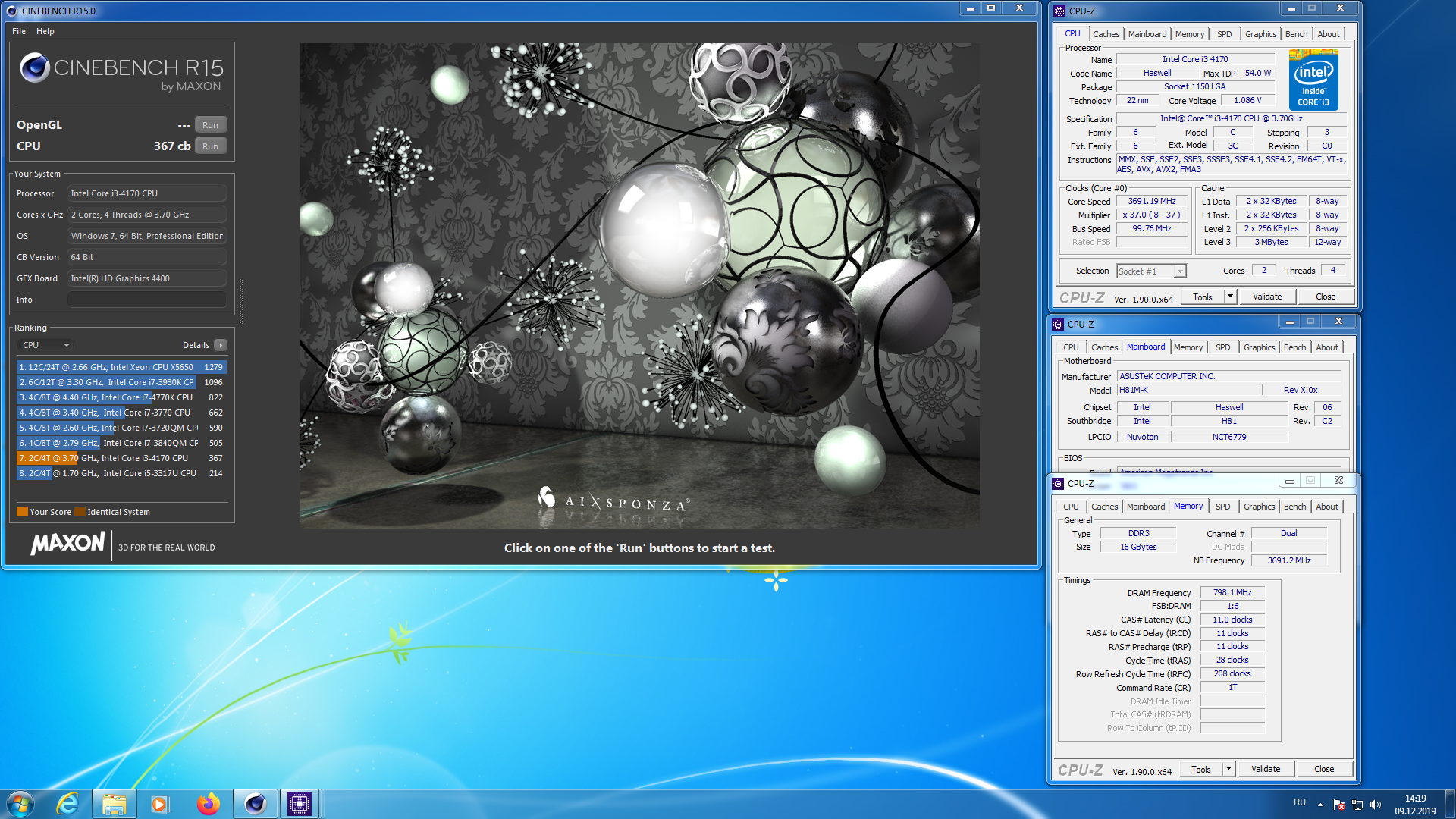
Task: Click Close in top CPU-Z window
Action: (x=1326, y=297)
